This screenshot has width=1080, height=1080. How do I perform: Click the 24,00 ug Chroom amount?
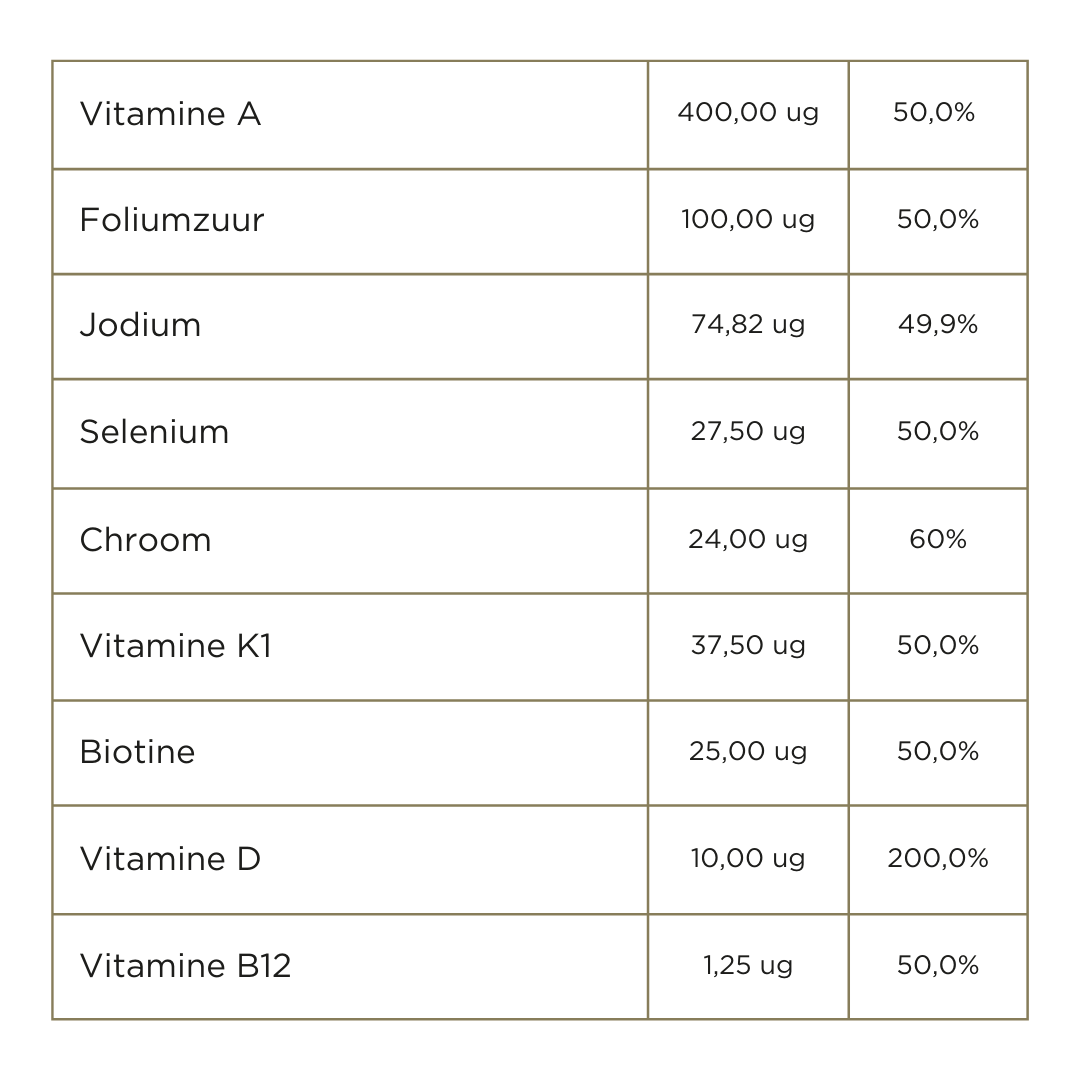point(748,540)
